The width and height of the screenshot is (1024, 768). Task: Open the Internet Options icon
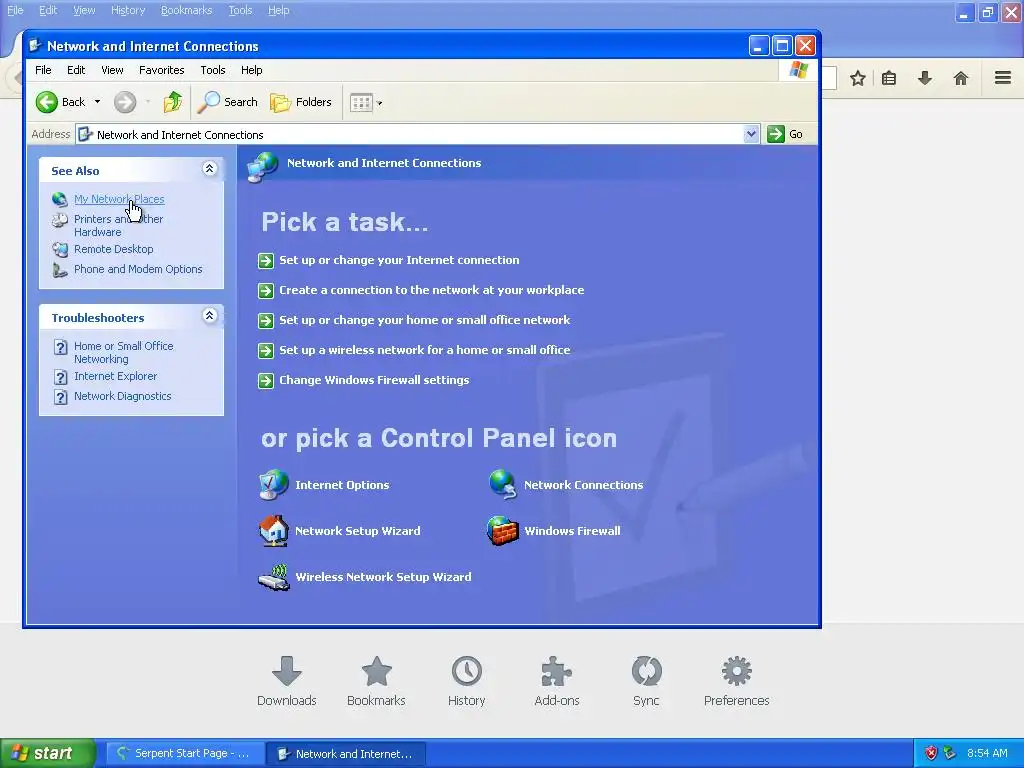[273, 485]
